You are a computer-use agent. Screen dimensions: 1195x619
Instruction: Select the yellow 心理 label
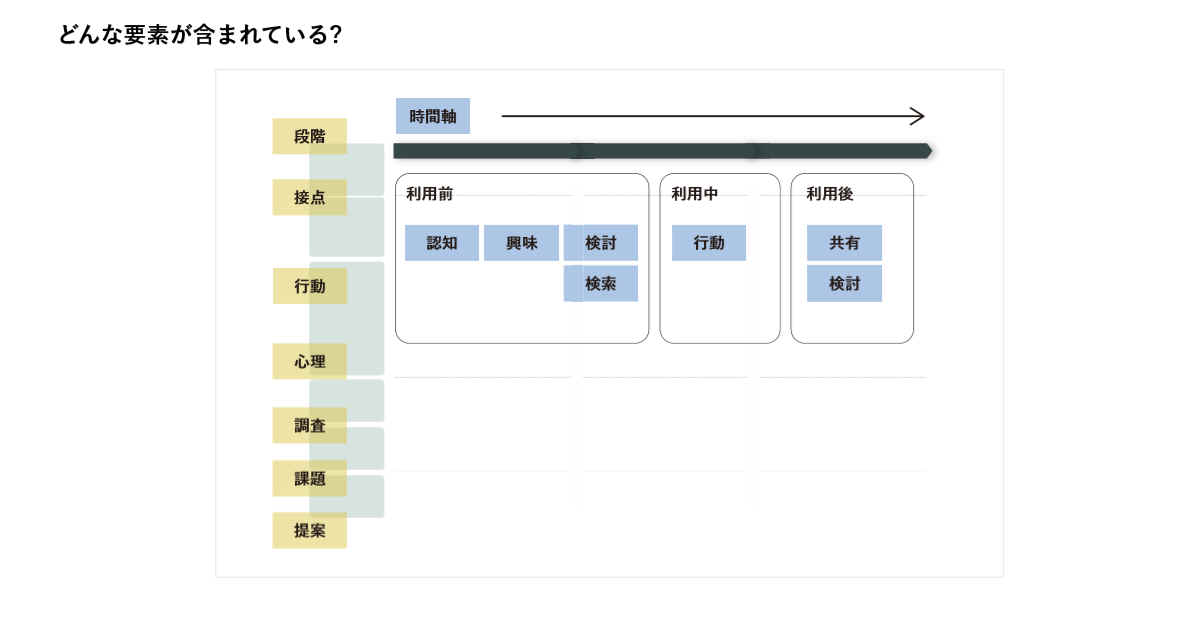[x=309, y=361]
